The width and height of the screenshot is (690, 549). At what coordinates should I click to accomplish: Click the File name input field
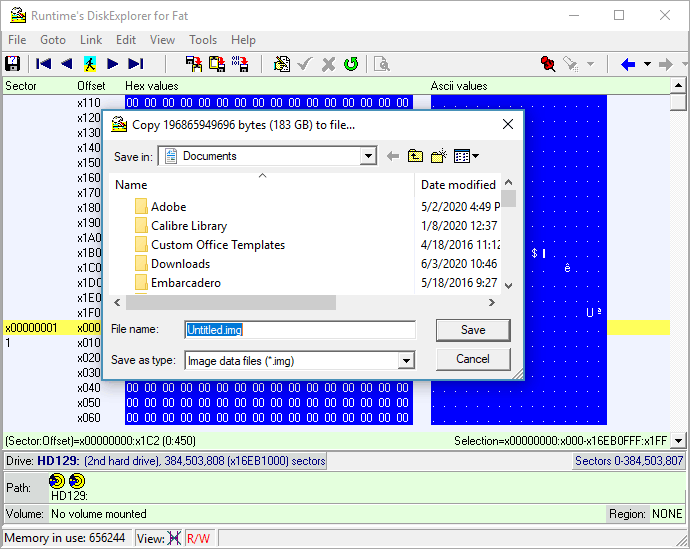pyautogui.click(x=300, y=330)
